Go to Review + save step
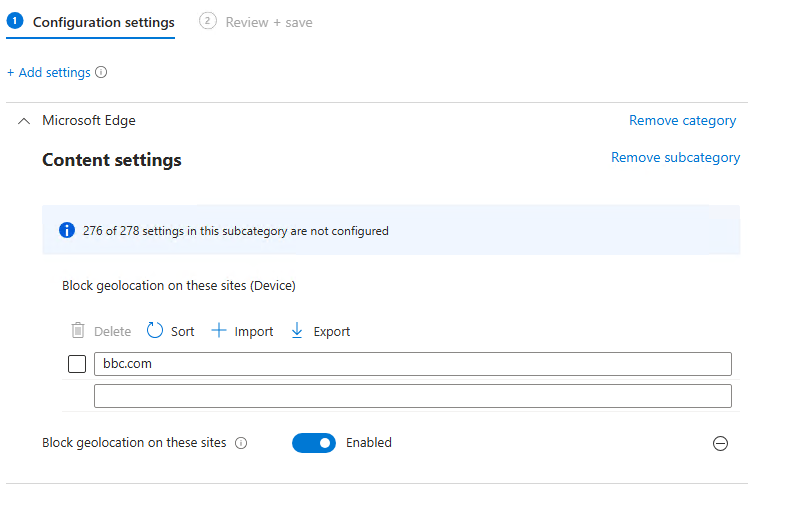 click(256, 23)
